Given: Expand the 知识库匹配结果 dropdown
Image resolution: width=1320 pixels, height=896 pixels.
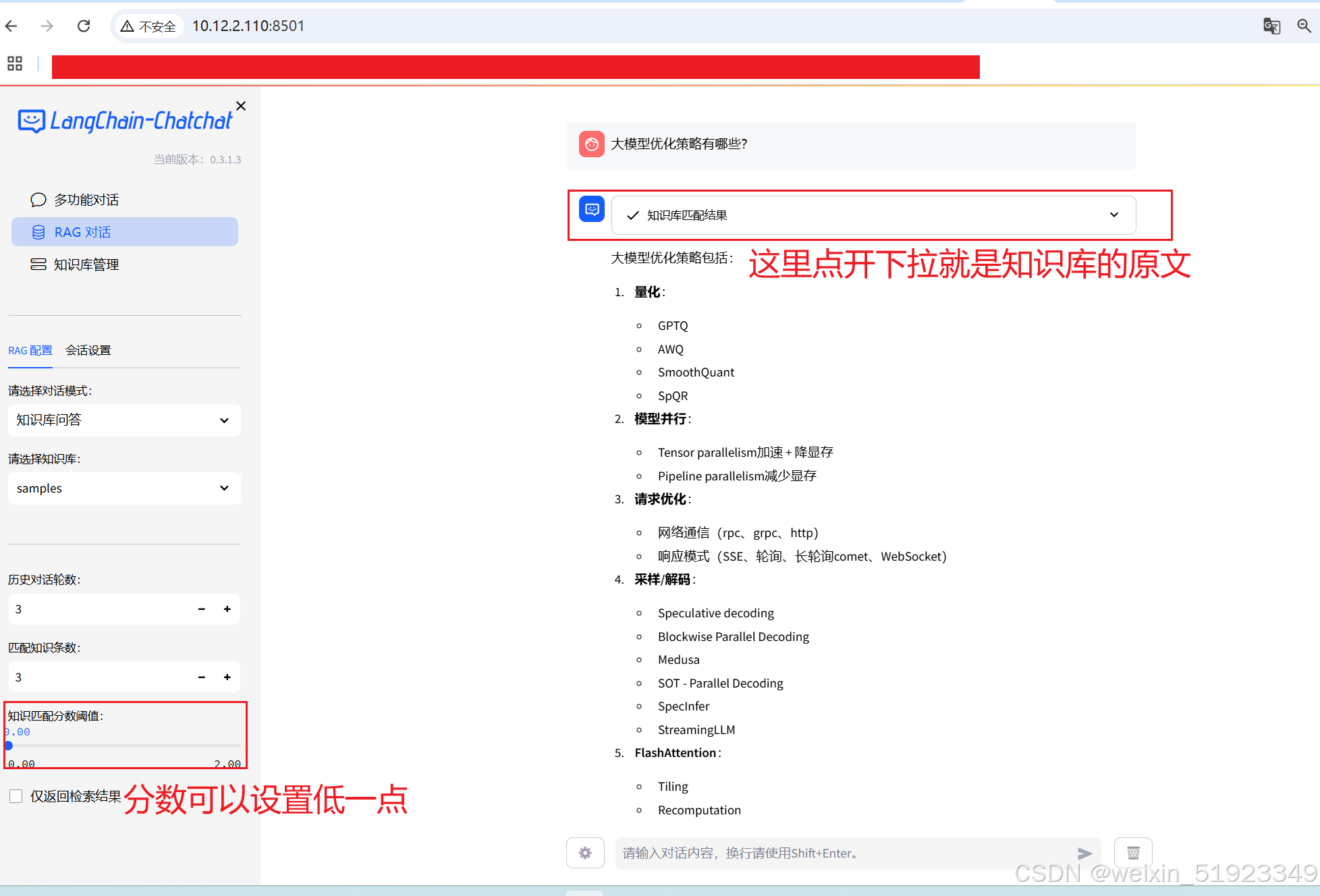Looking at the screenshot, I should tap(873, 215).
